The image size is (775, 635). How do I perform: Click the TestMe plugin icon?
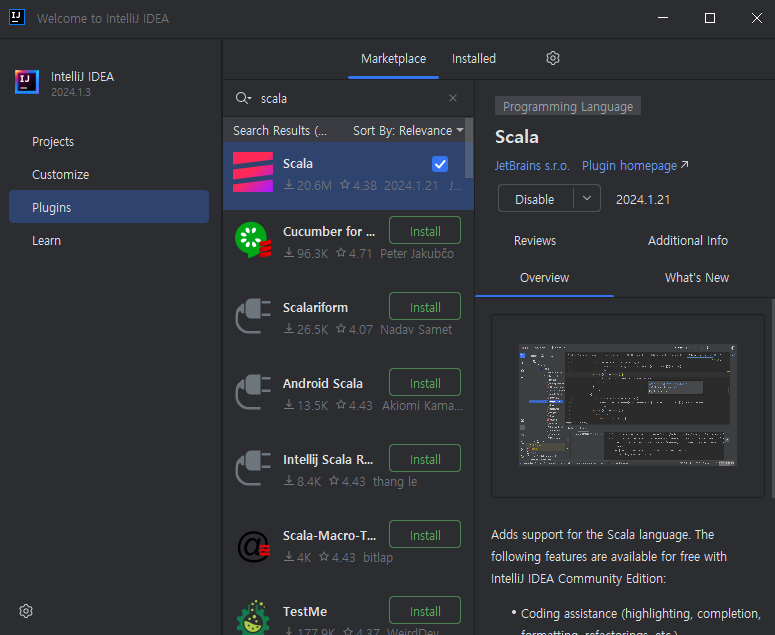click(x=253, y=618)
